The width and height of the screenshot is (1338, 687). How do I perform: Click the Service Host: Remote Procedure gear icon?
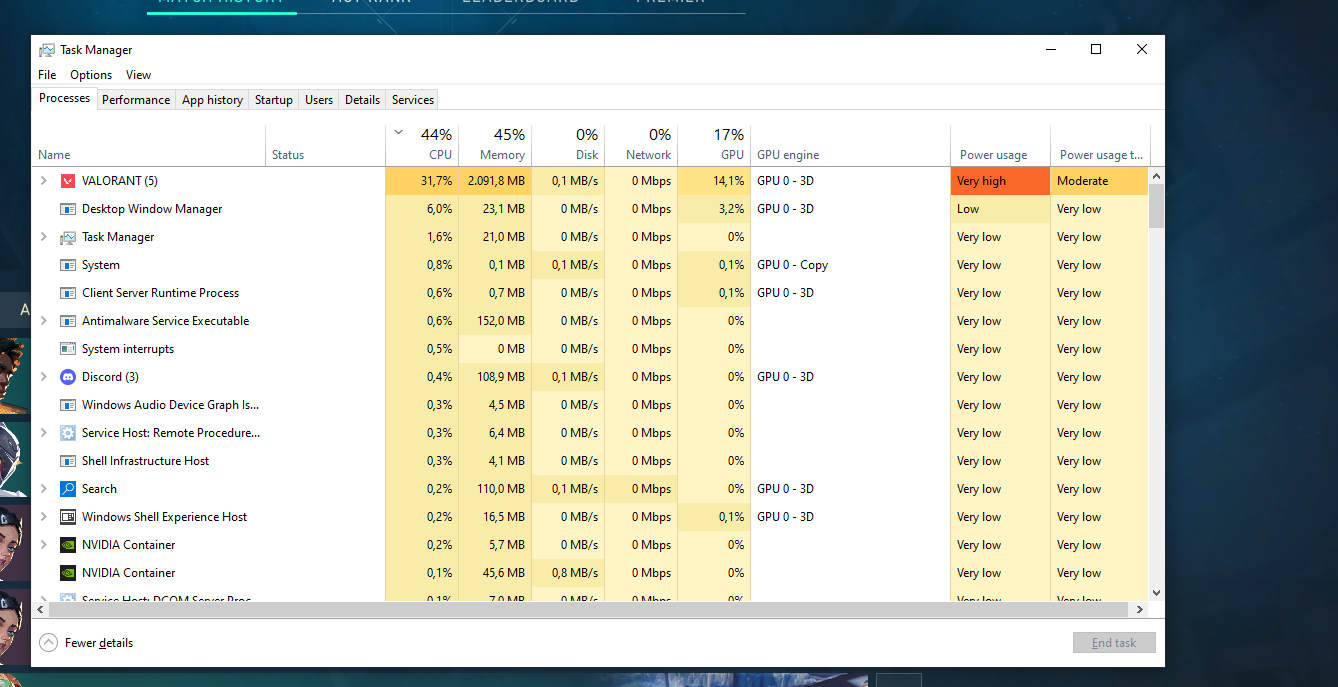pyautogui.click(x=68, y=433)
